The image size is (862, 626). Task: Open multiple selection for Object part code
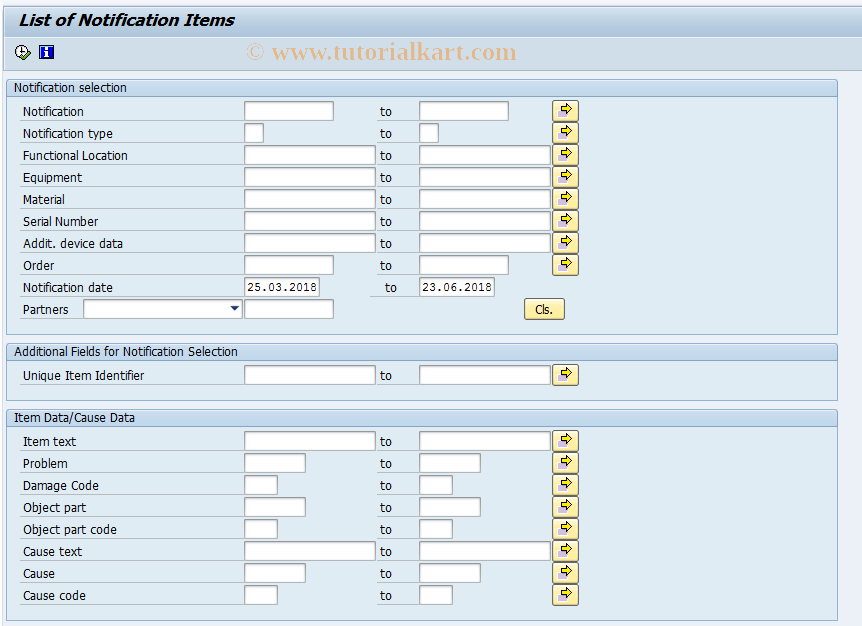[565, 528]
